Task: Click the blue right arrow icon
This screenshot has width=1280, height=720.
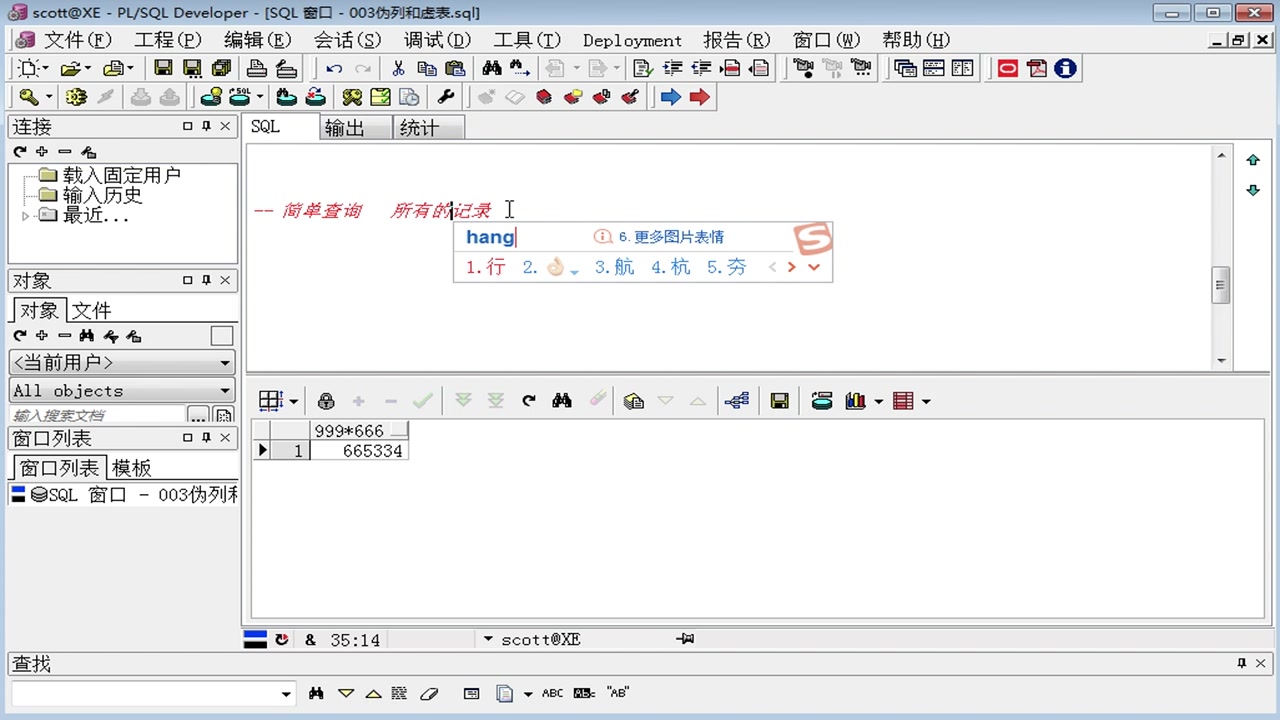Action: 671,97
